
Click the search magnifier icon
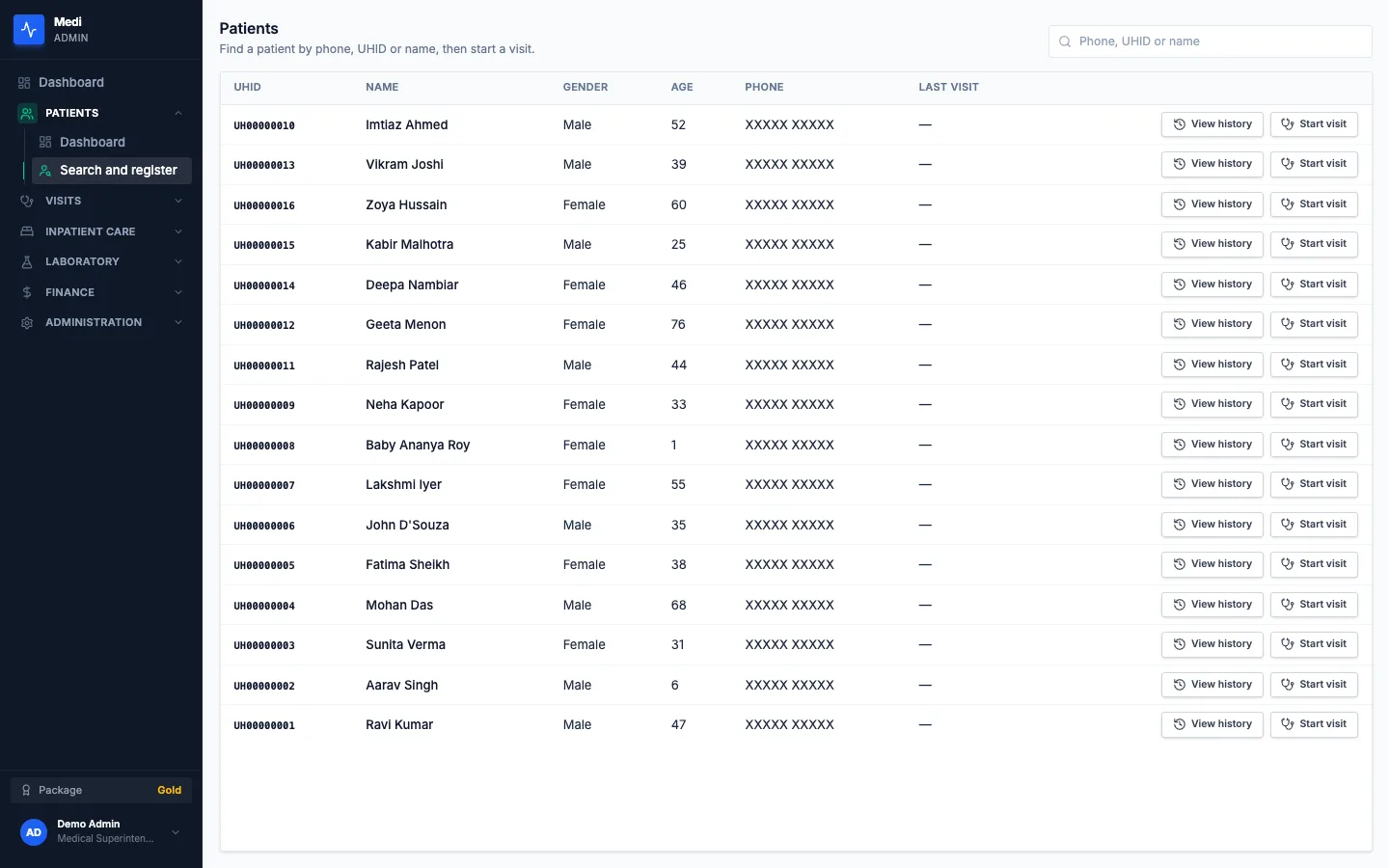click(x=1065, y=41)
